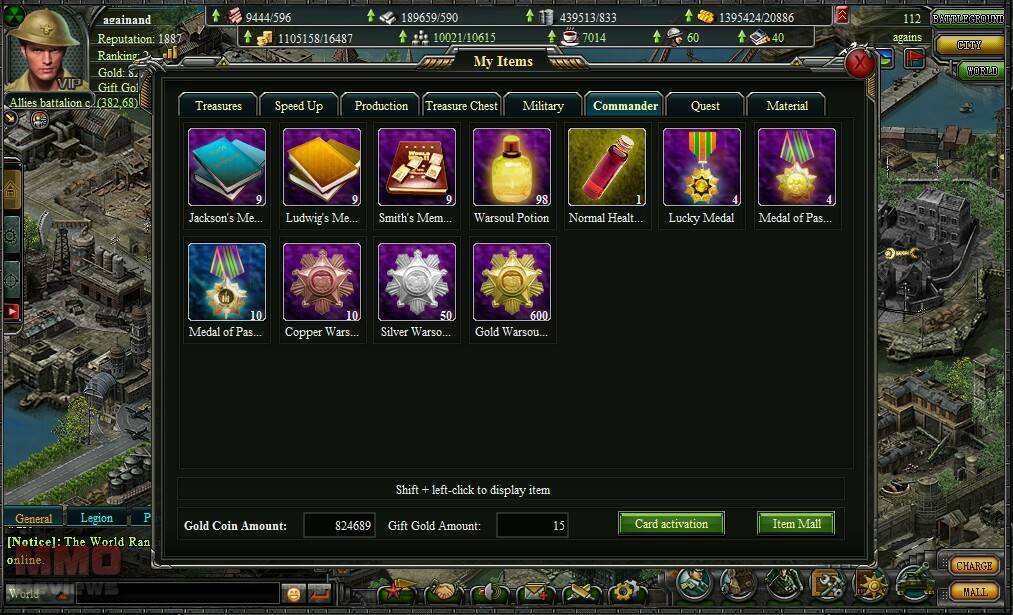Image resolution: width=1013 pixels, height=615 pixels.
Task: Go to the Legion chat tab
Action: point(96,518)
